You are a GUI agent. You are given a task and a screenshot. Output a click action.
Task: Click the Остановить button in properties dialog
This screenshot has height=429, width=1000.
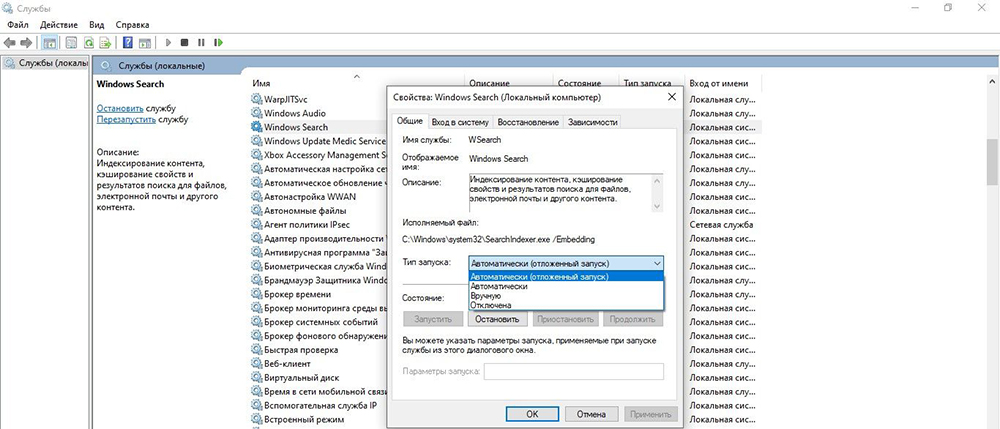coord(497,319)
